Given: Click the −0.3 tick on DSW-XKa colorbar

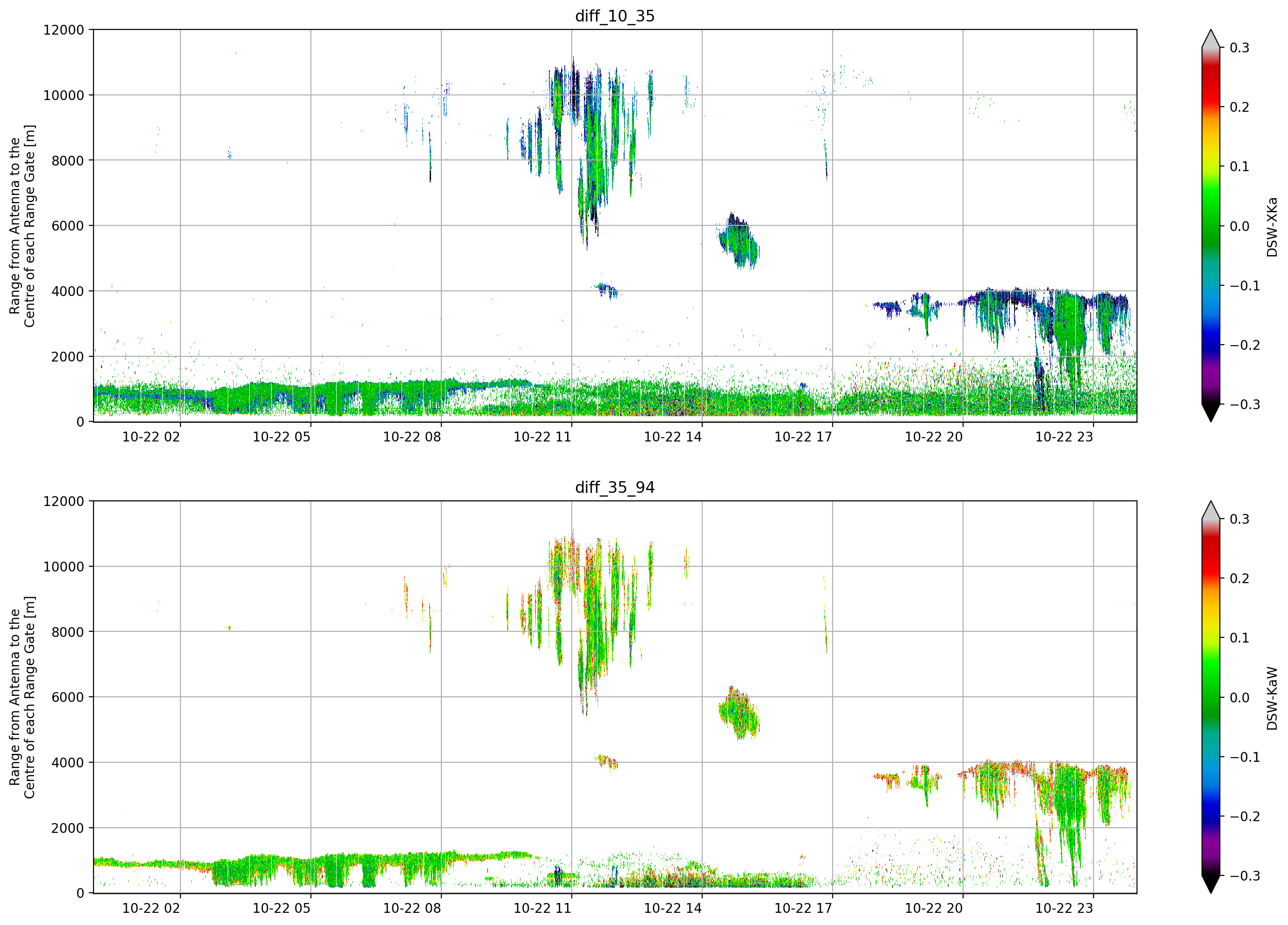Looking at the screenshot, I should tap(1245, 405).
